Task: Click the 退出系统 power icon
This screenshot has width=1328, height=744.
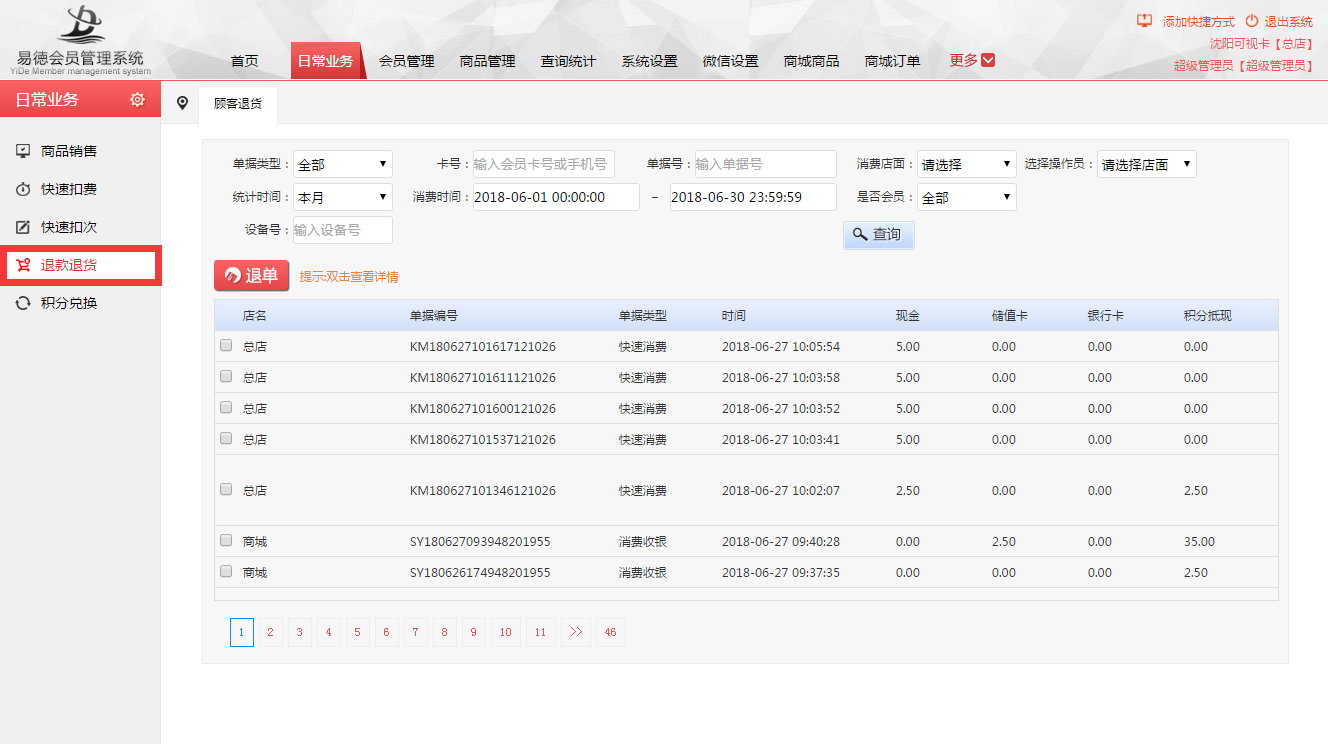Action: (x=1252, y=21)
